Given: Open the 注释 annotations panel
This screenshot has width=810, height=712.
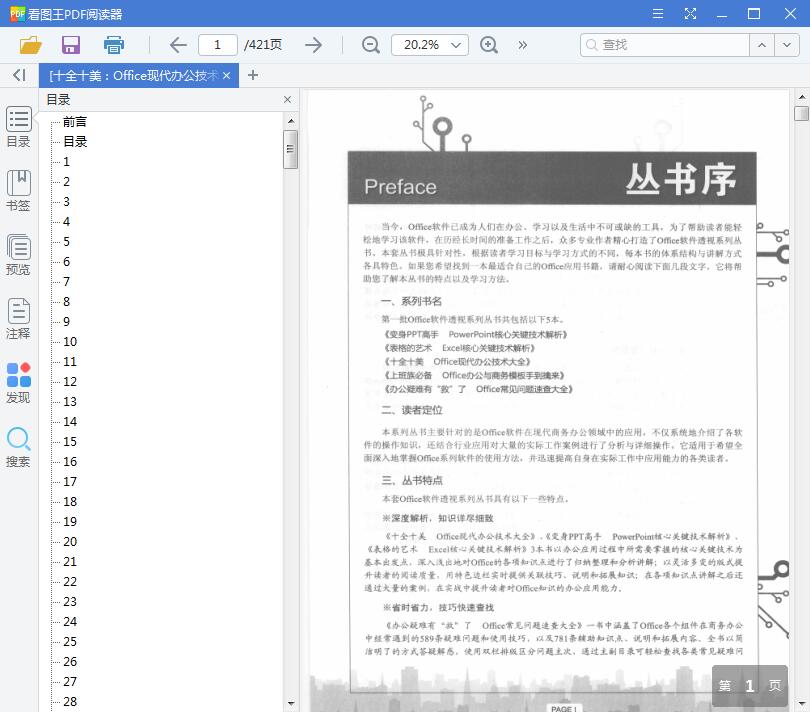Looking at the screenshot, I should pos(19,319).
